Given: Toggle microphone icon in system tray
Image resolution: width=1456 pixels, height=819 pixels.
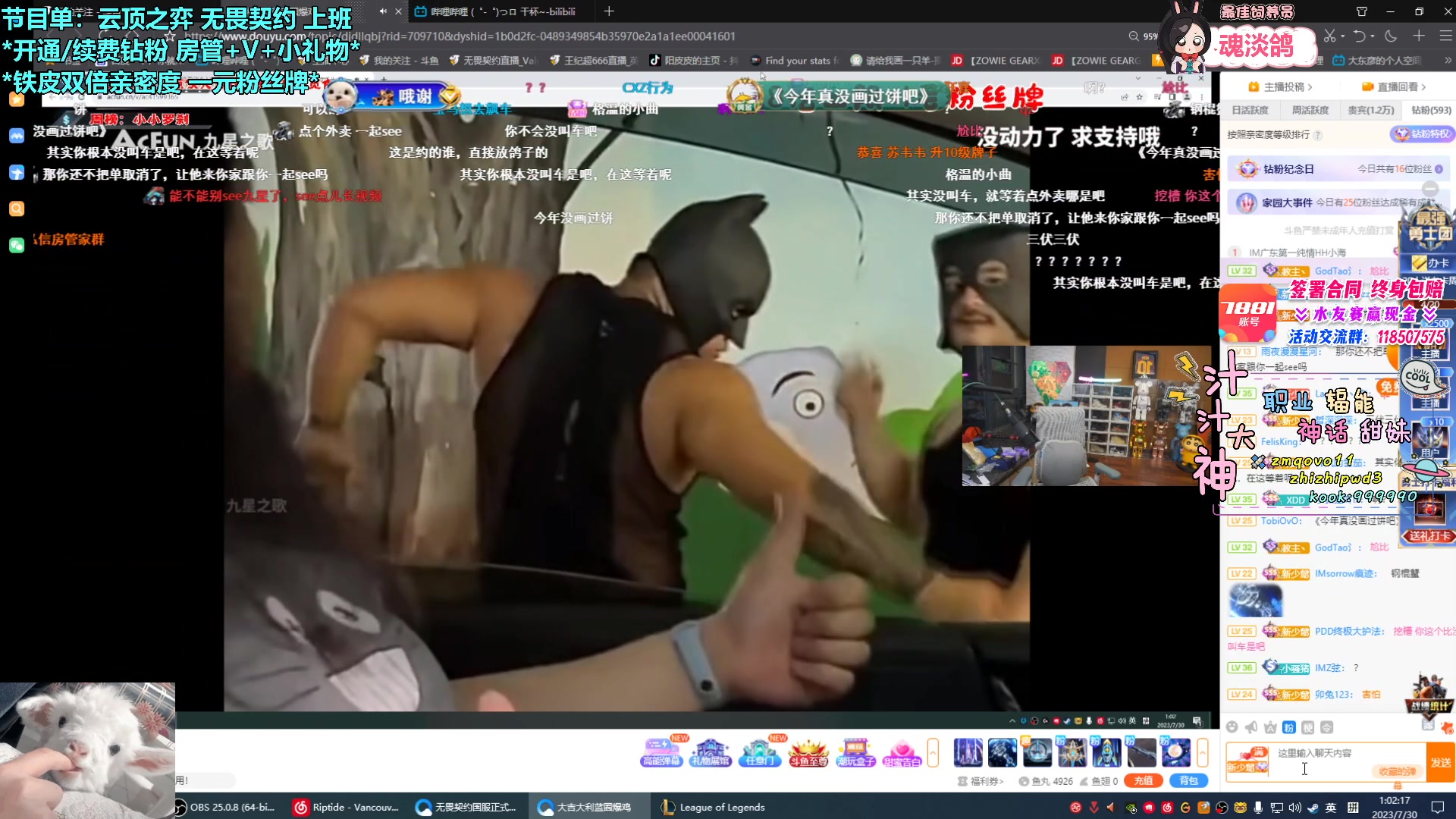Looking at the screenshot, I should click(1258, 808).
